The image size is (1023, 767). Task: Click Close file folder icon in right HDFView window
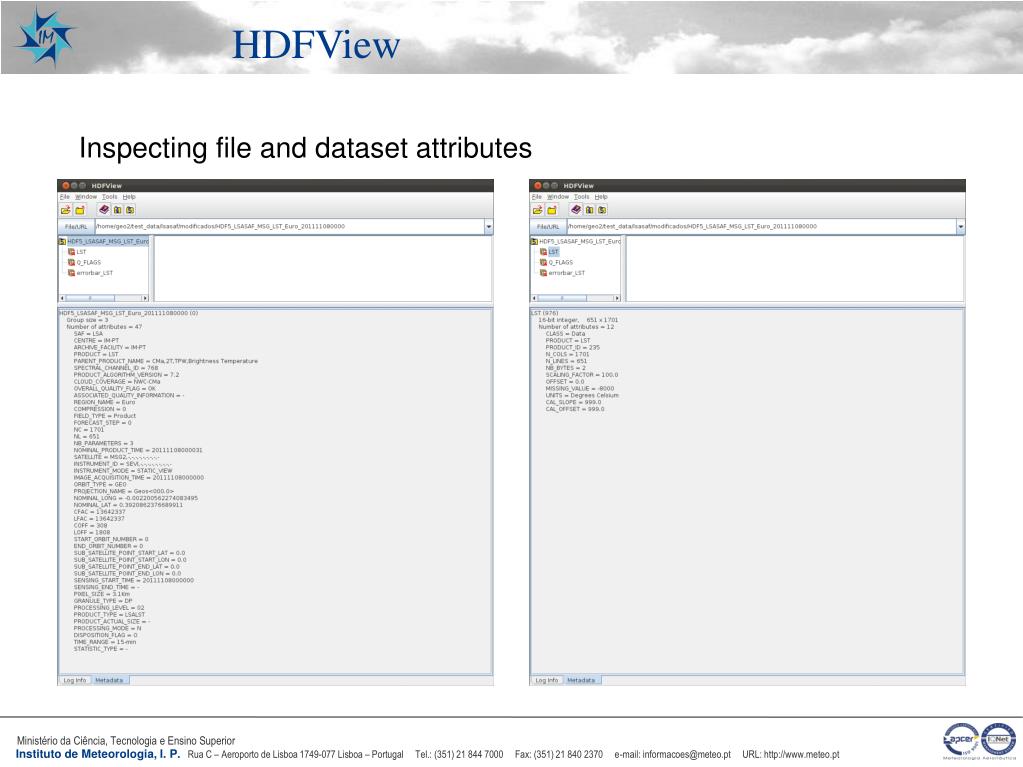pyautogui.click(x=552, y=210)
